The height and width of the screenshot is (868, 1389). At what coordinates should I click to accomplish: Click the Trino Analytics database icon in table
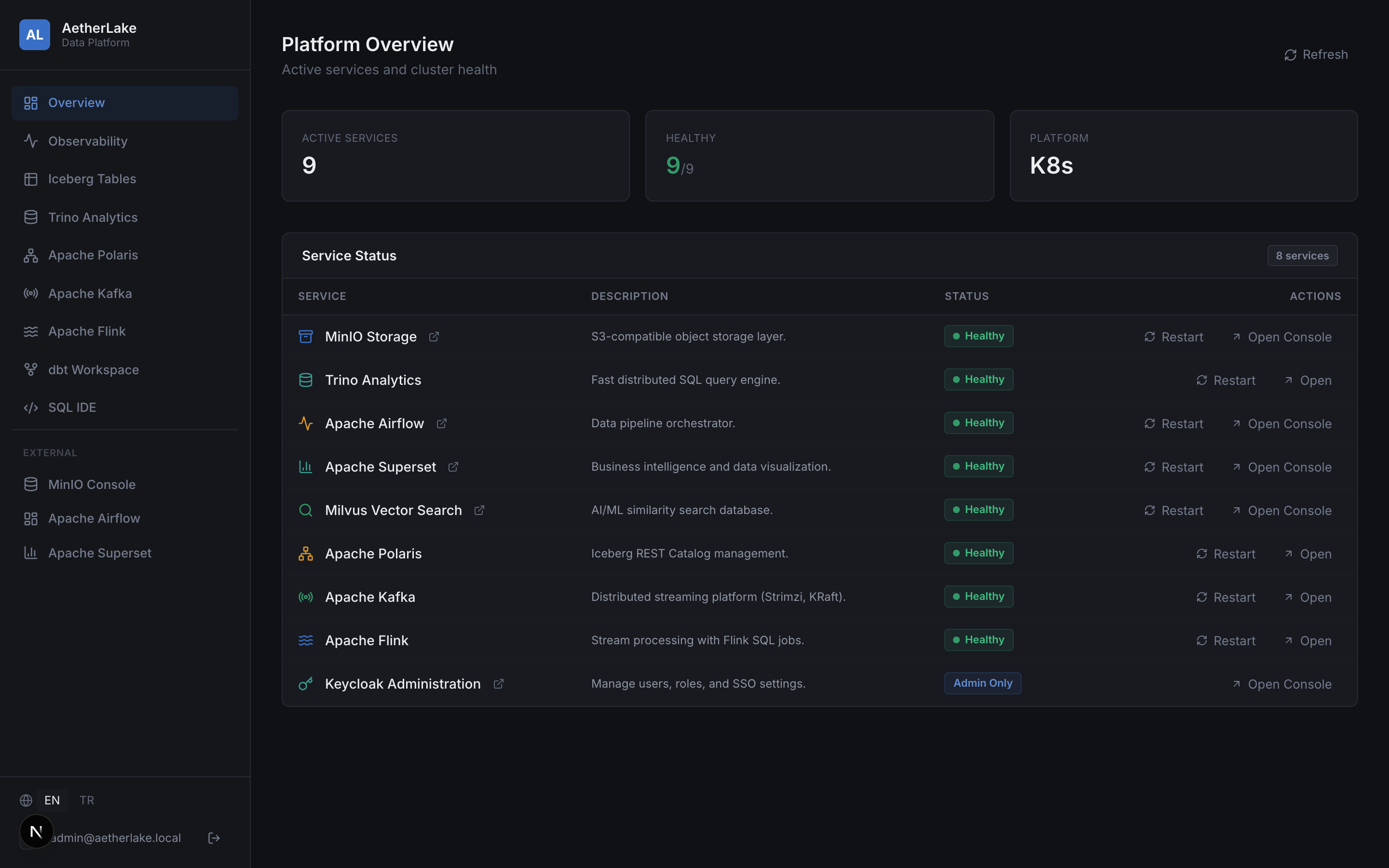[x=306, y=380]
